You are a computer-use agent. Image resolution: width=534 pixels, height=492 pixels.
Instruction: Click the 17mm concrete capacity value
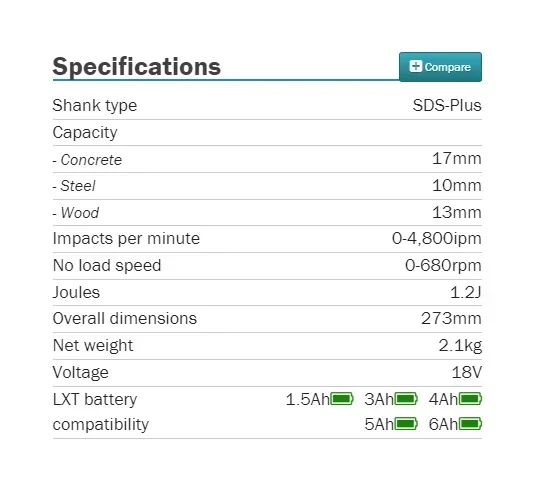457,159
